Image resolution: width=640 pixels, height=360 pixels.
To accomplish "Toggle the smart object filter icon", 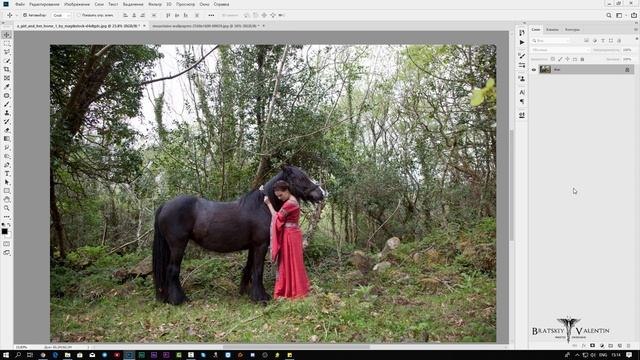I will 619,40.
